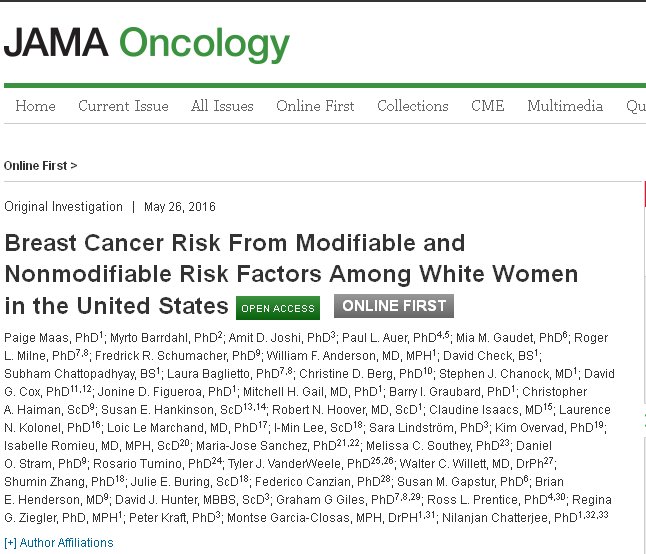Click author name Paige Maas

[33, 337]
